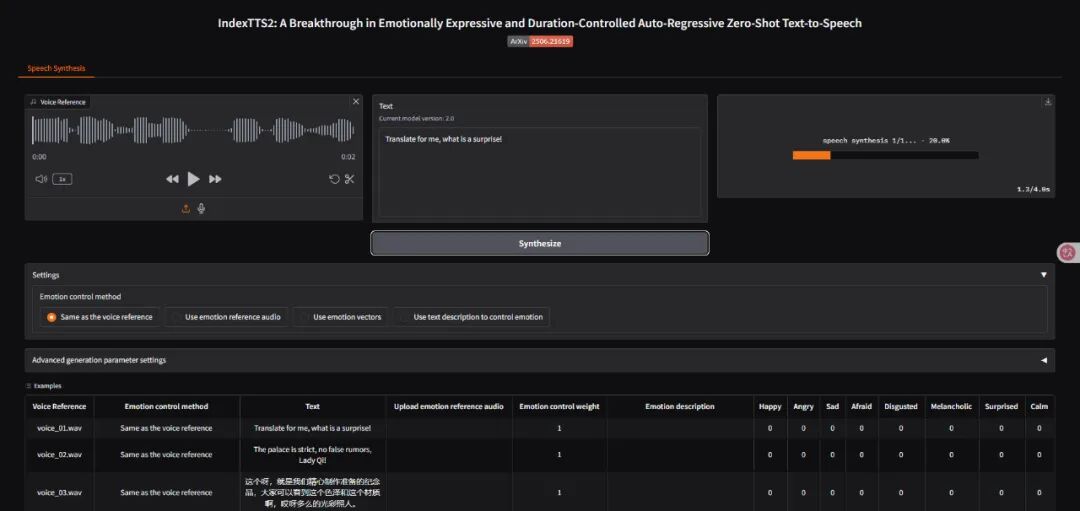Fast-forward the voice reference audio
The image size is (1080, 511).
(x=215, y=179)
